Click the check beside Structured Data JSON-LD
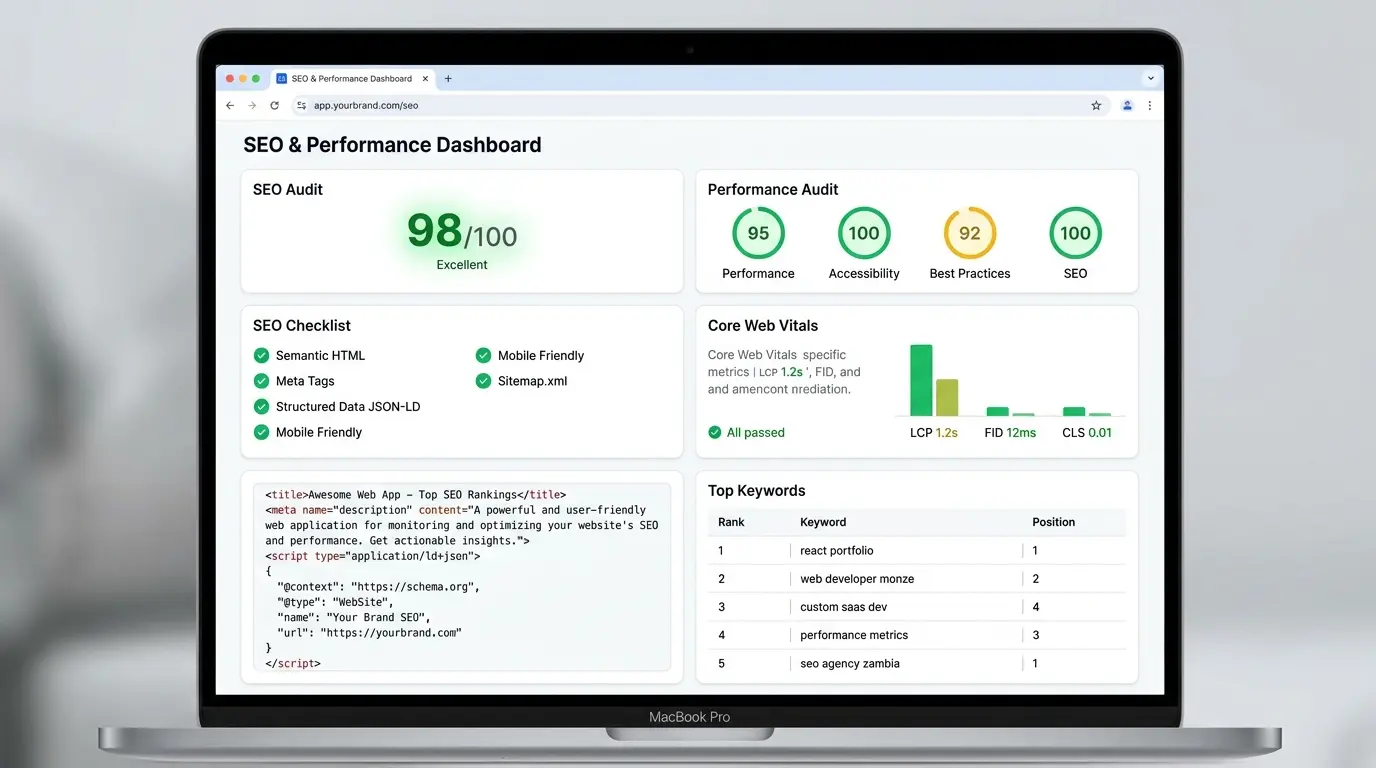Screen dimensions: 1376x768 click(x=261, y=407)
